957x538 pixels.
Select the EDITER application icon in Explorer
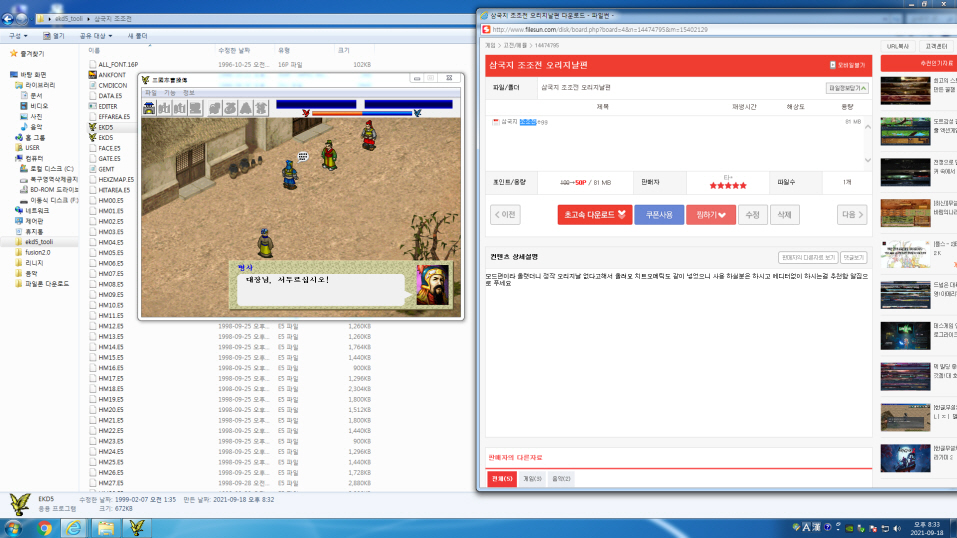point(93,106)
